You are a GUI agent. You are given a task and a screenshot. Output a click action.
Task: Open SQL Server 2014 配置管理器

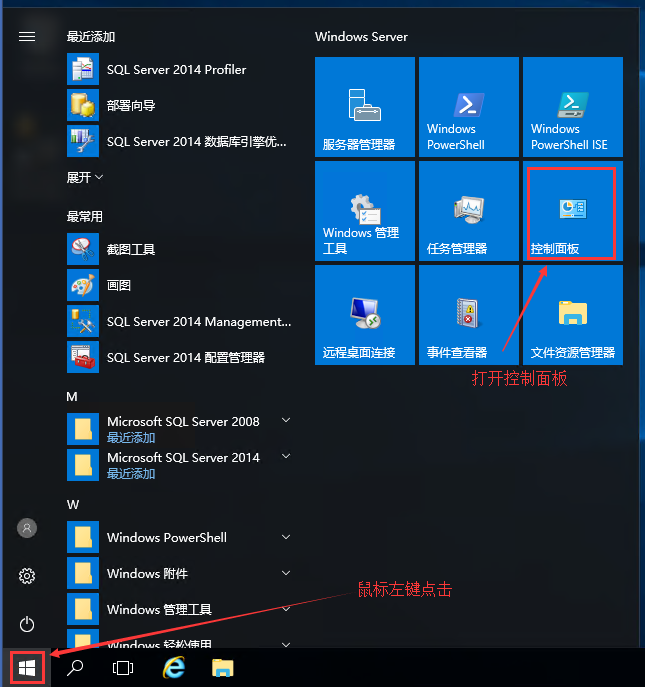pyautogui.click(x=180, y=357)
